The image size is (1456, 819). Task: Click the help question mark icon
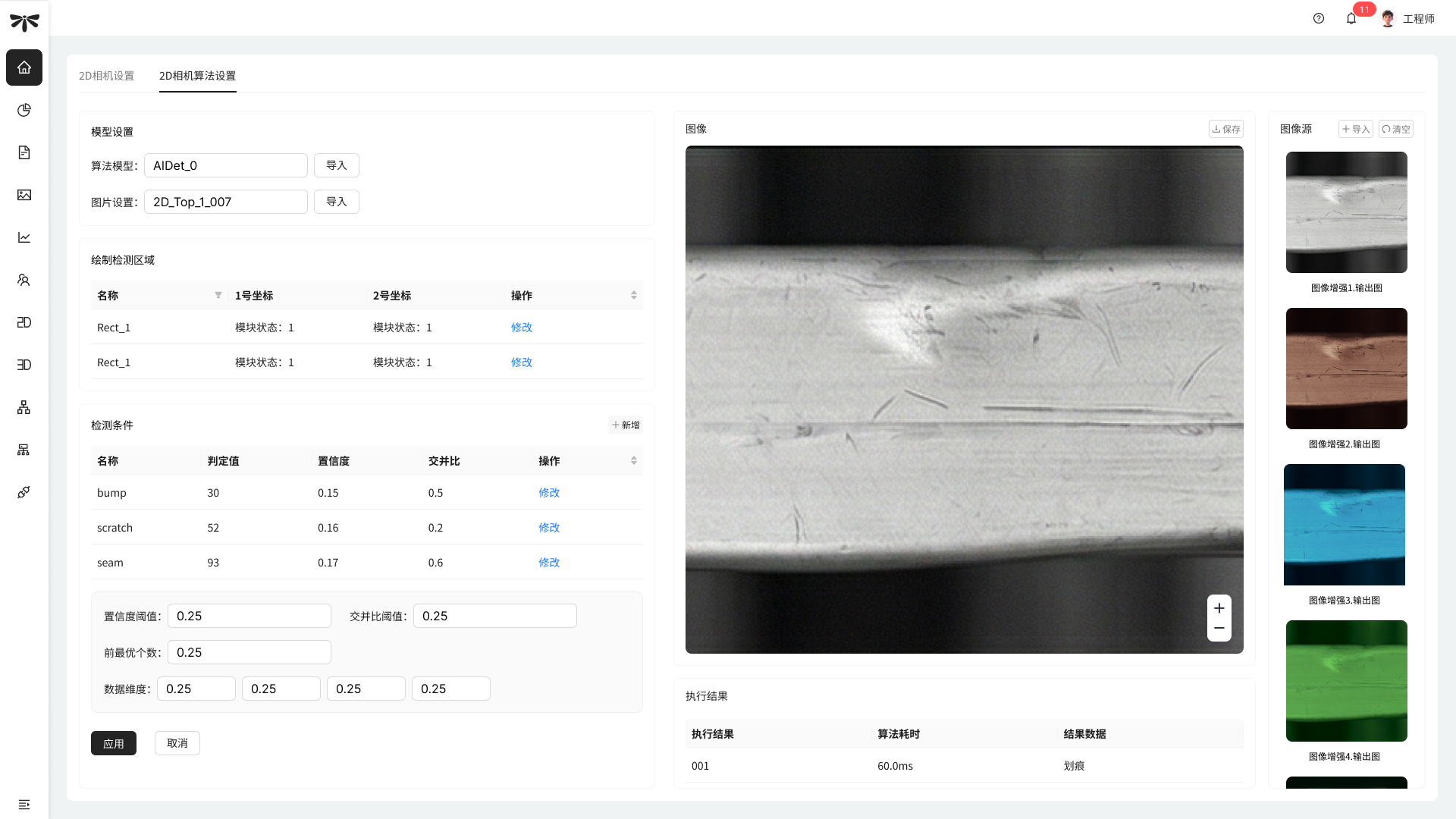point(1319,19)
